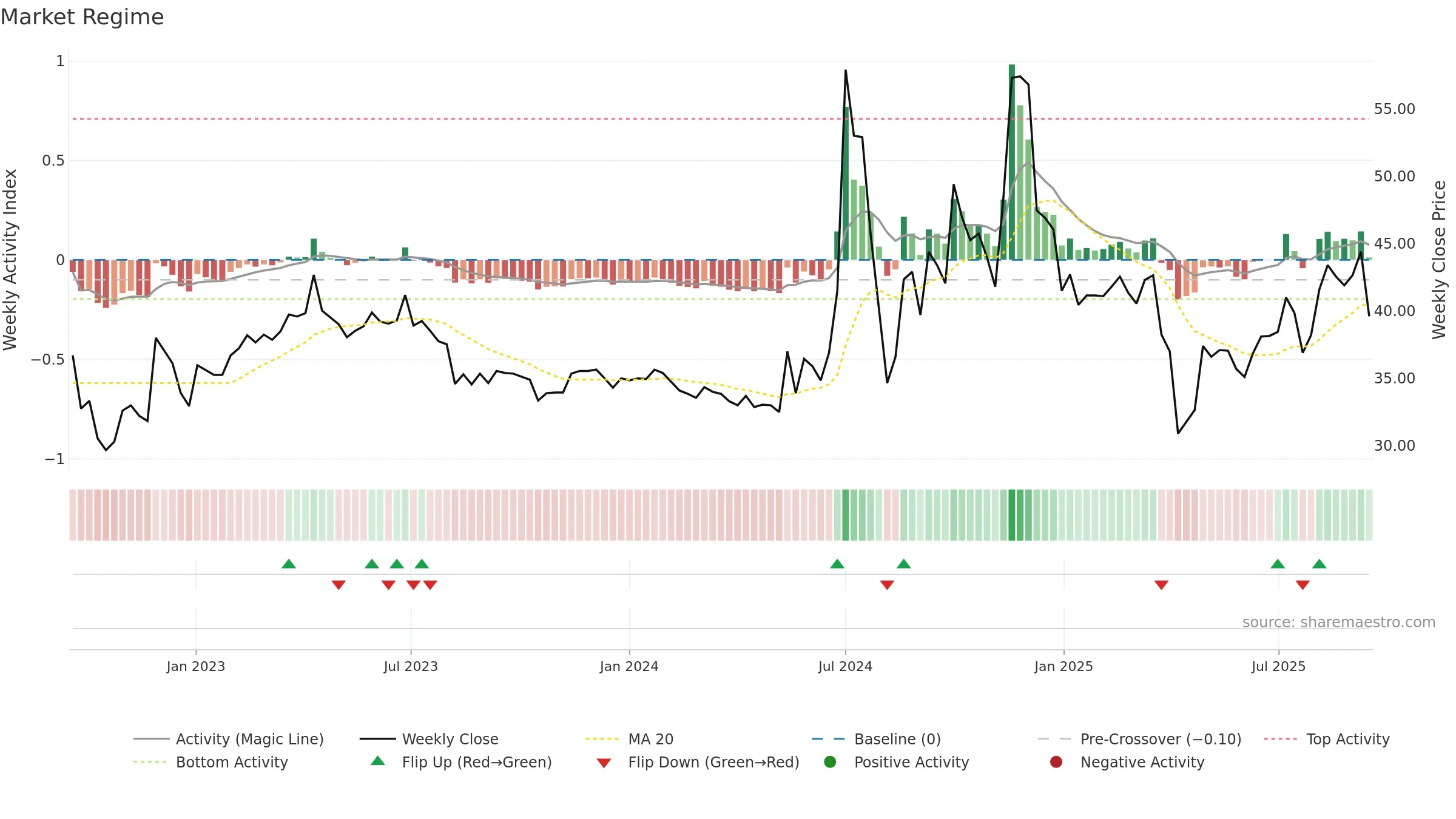Image resolution: width=1456 pixels, height=819 pixels.
Task: Click the weekly close price peak near Jul 2024
Action: [x=846, y=71]
